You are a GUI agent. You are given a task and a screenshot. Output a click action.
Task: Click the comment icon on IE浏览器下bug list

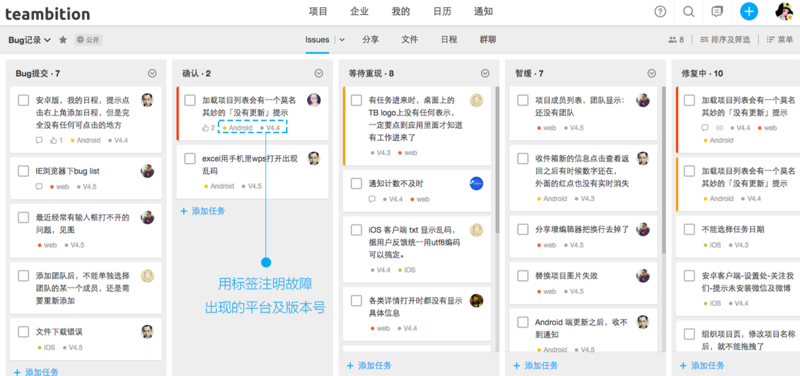pyautogui.click(x=39, y=187)
